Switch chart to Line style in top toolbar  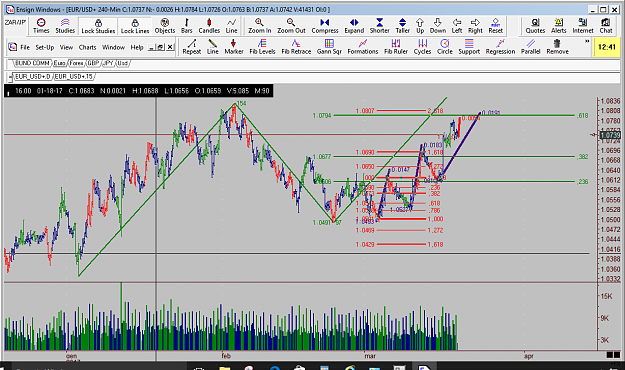point(231,26)
